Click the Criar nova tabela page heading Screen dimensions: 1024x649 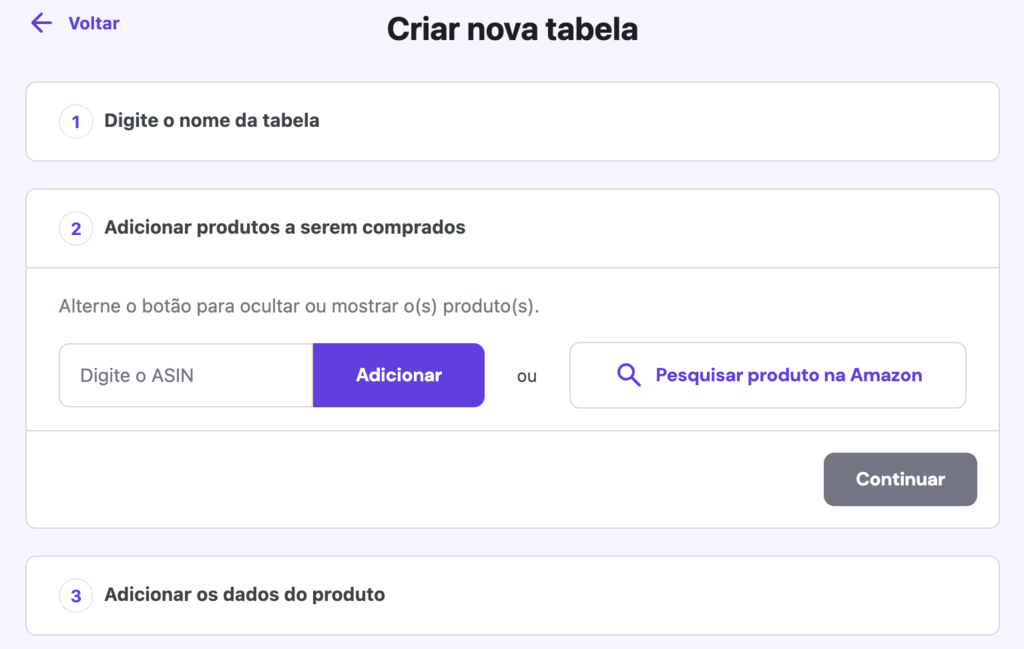tap(512, 29)
